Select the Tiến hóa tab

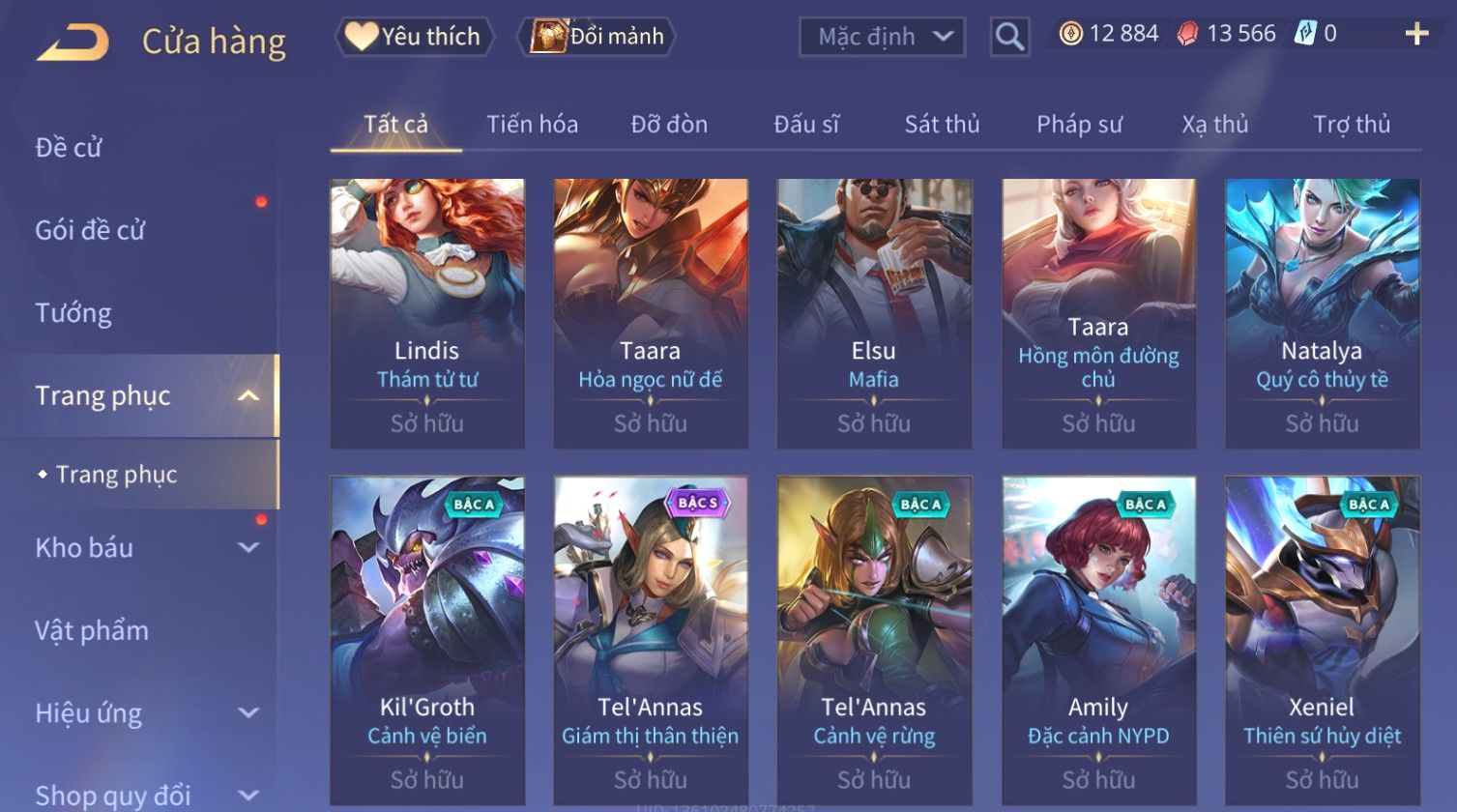tap(532, 124)
